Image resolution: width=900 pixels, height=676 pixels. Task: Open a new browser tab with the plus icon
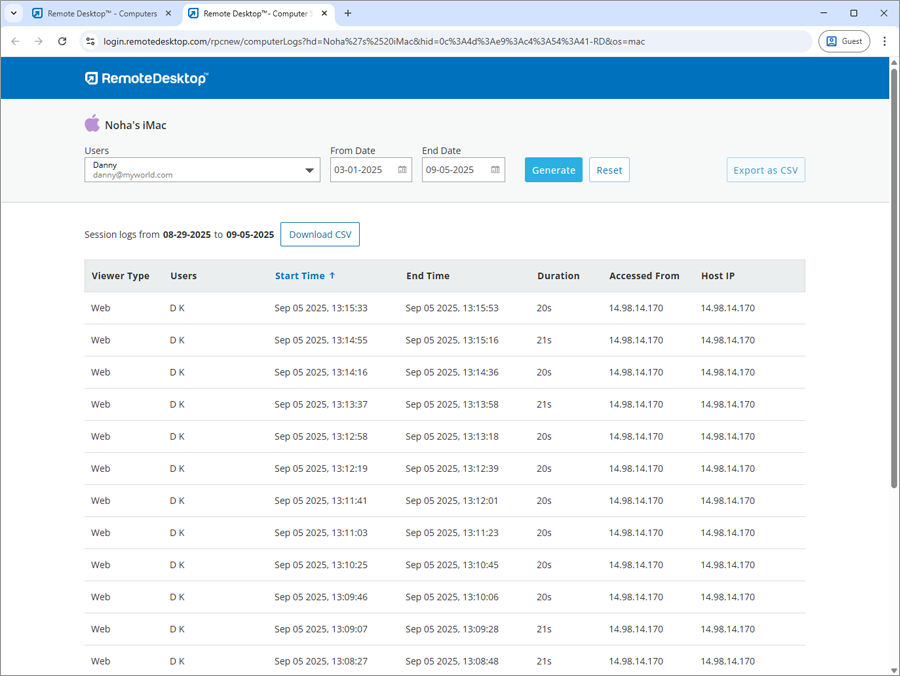tap(348, 13)
